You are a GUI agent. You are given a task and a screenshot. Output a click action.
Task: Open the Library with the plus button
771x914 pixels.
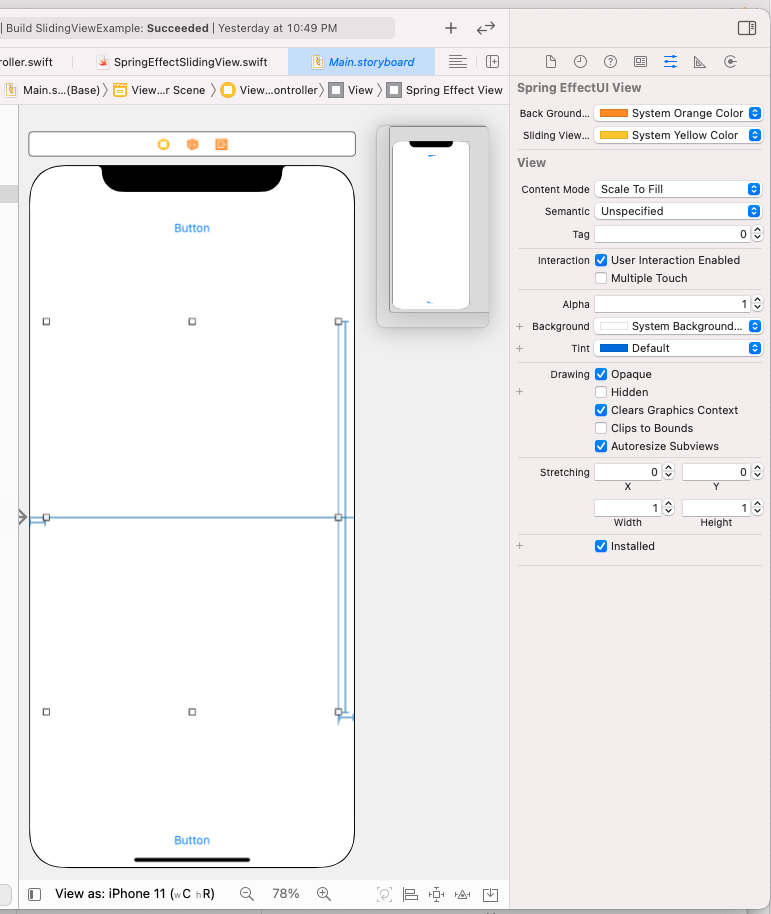coord(450,28)
